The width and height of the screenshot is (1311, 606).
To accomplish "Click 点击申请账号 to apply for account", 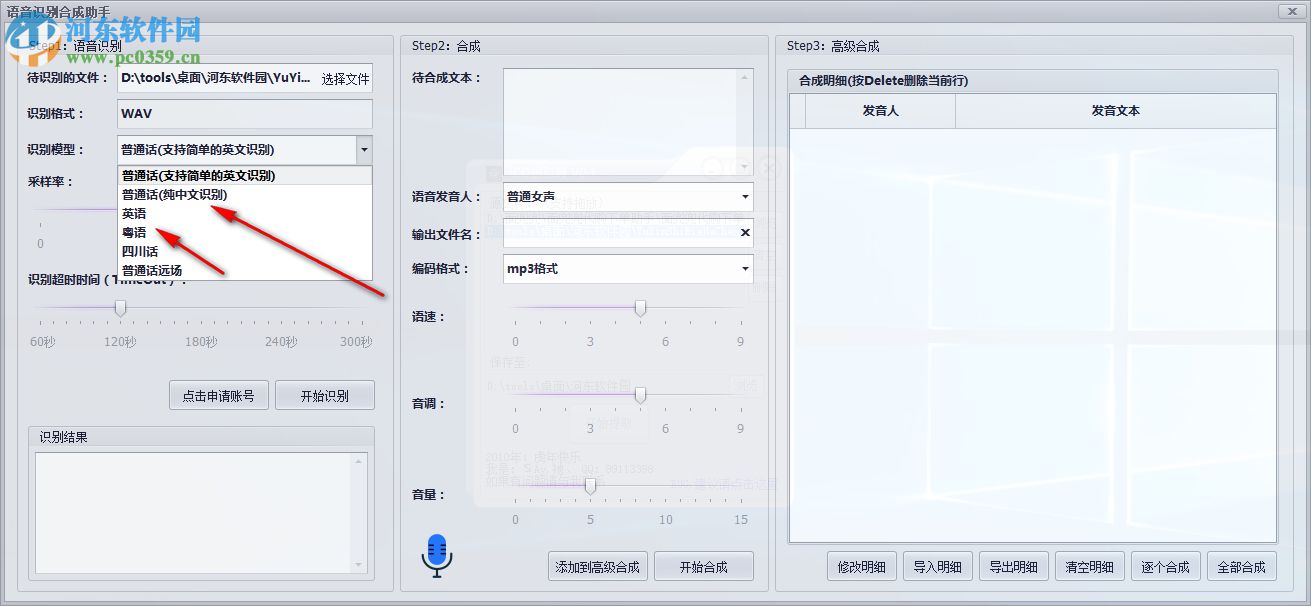I will point(218,394).
